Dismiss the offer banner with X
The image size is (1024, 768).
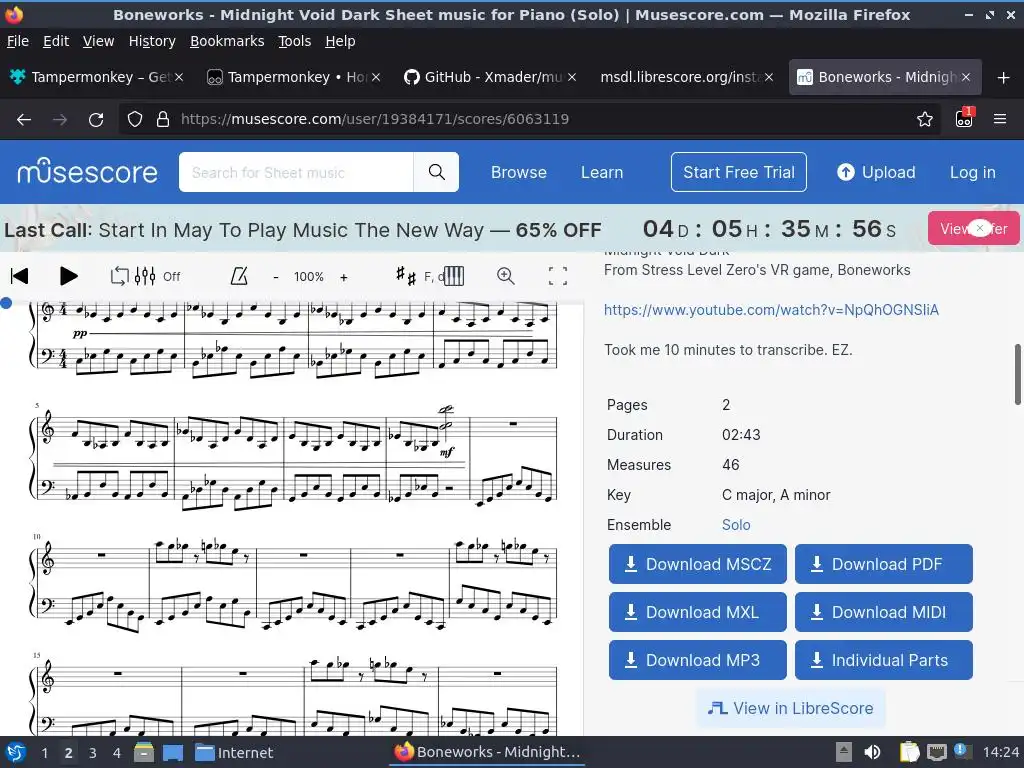[979, 228]
